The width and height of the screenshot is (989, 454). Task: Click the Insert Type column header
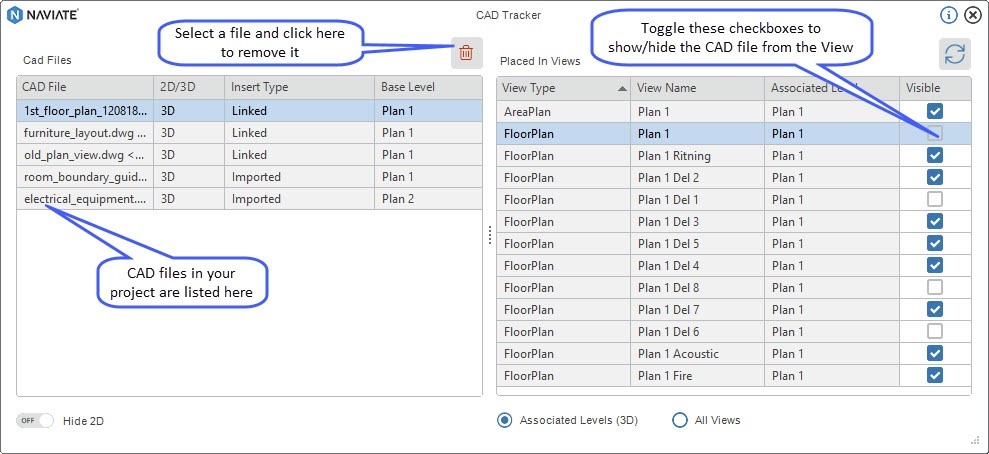[x=300, y=87]
